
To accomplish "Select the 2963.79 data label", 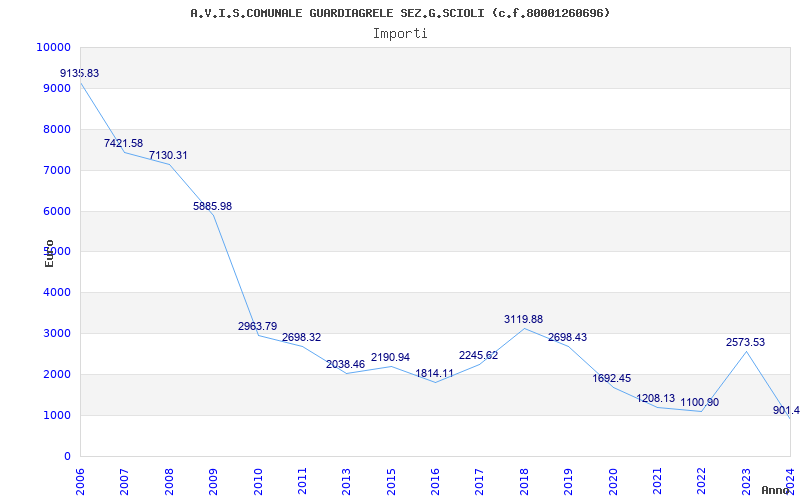I will tap(257, 326).
